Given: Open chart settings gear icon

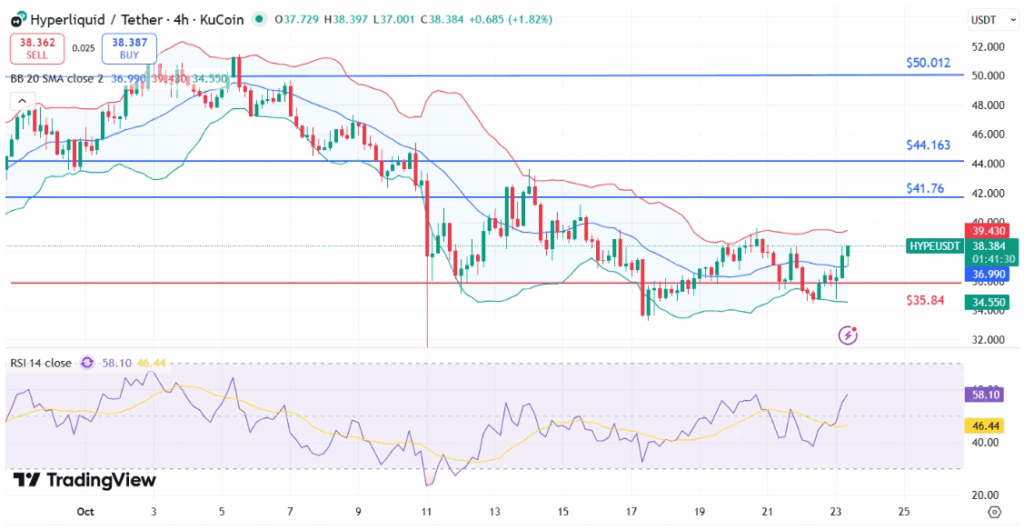Looking at the screenshot, I should click(994, 511).
